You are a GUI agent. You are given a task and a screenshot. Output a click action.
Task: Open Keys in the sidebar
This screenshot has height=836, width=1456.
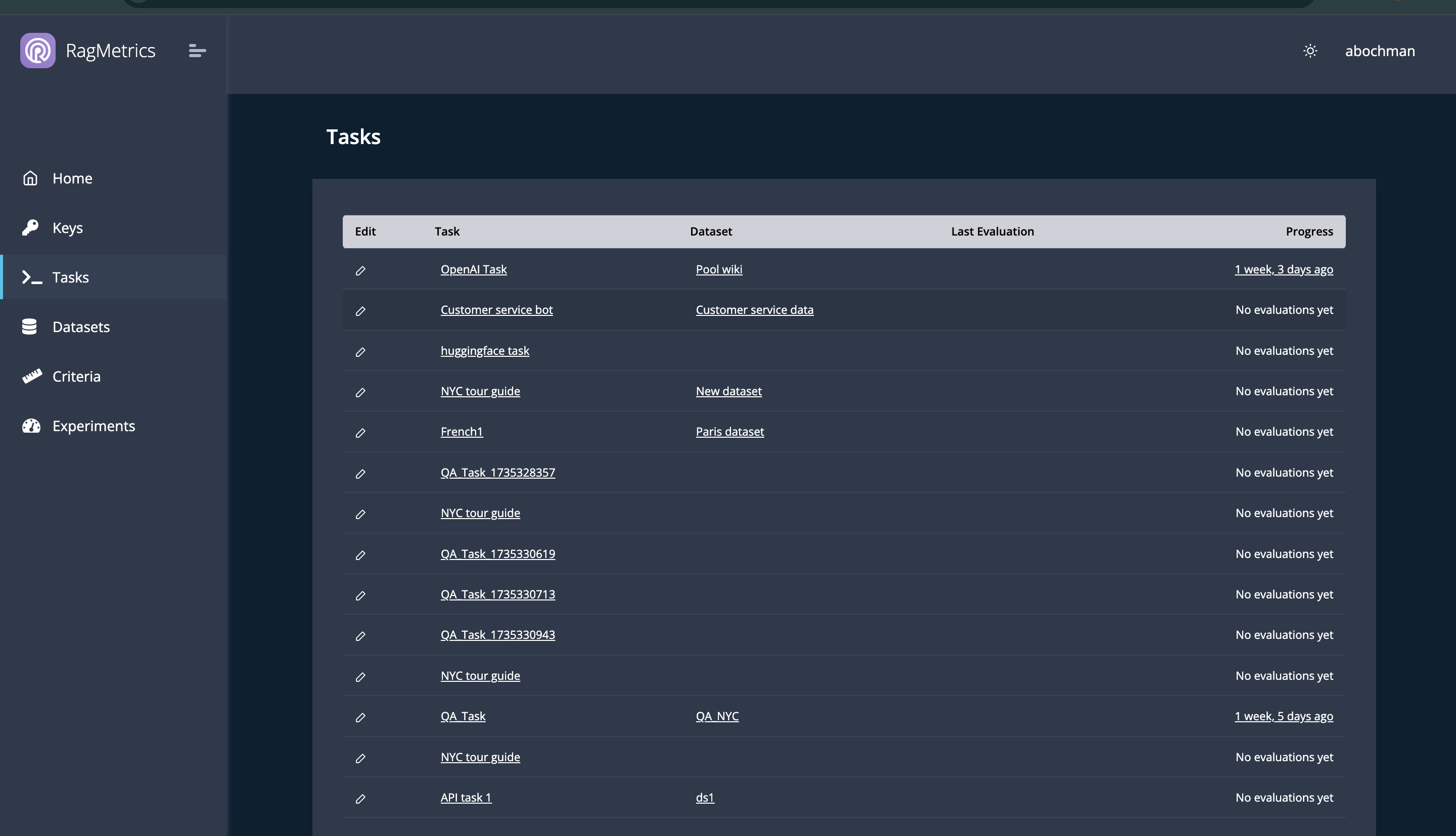[x=114, y=227]
